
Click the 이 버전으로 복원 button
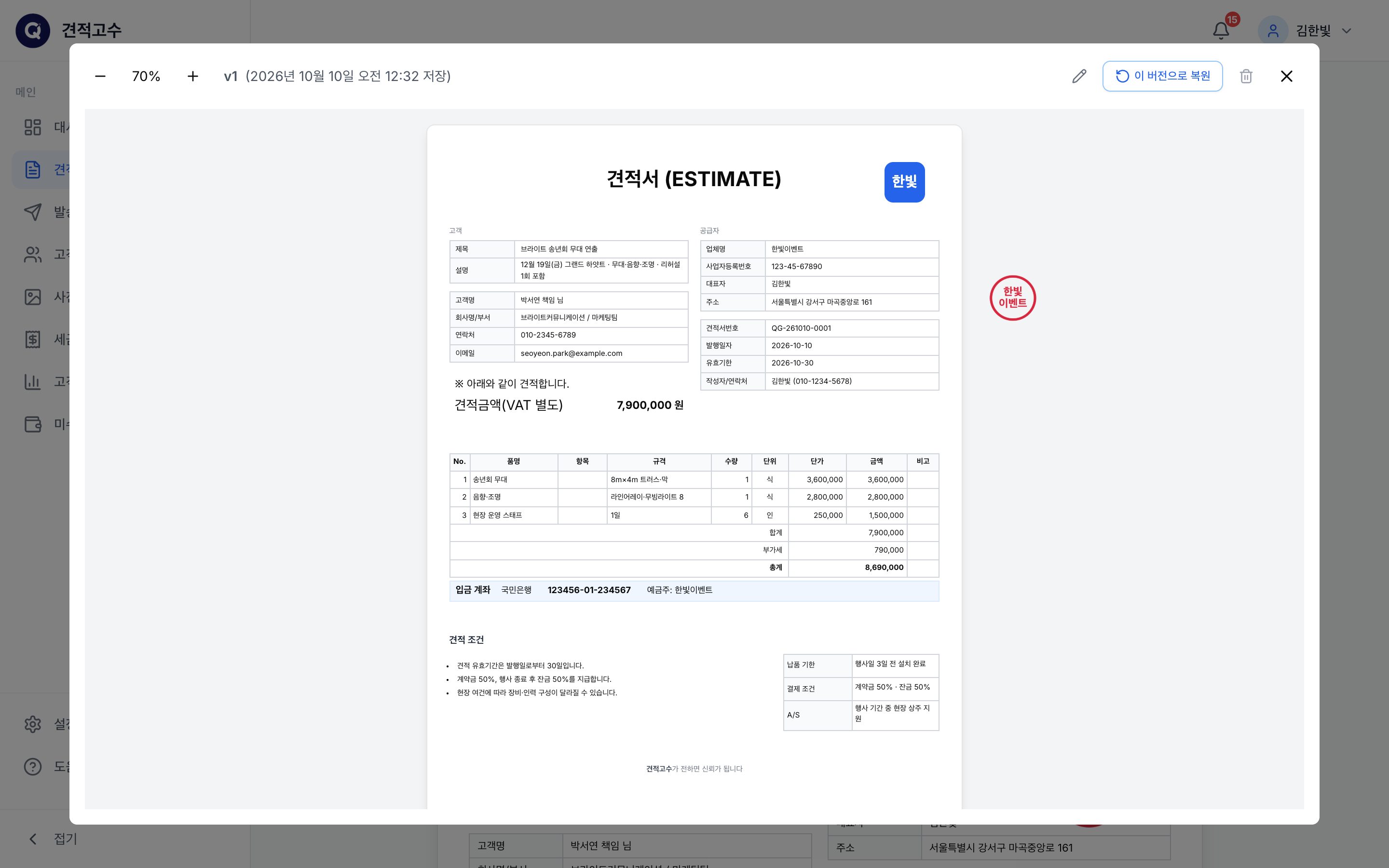click(x=1162, y=76)
